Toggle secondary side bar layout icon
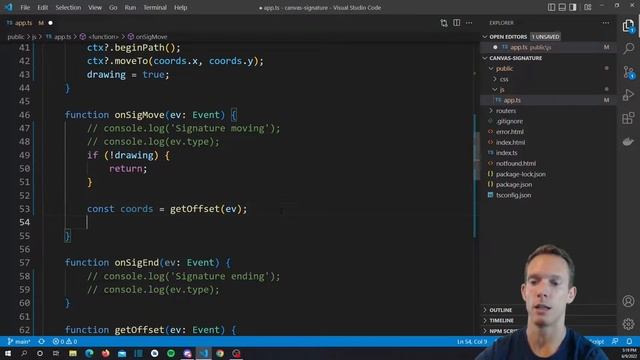The image size is (640, 360). pyautogui.click(x=573, y=7)
